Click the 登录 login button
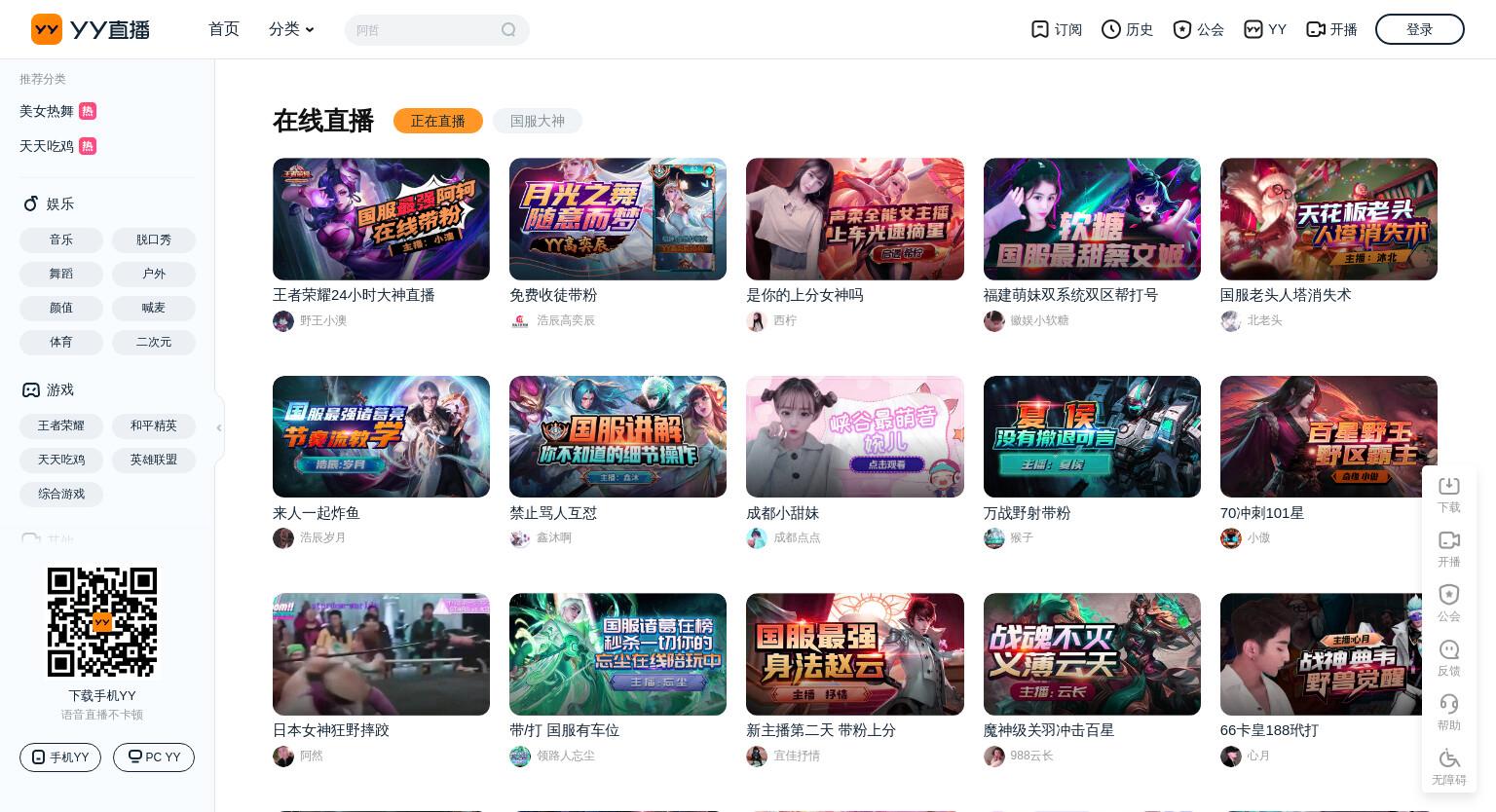Screen dimensions: 1496x812 (x=1419, y=29)
